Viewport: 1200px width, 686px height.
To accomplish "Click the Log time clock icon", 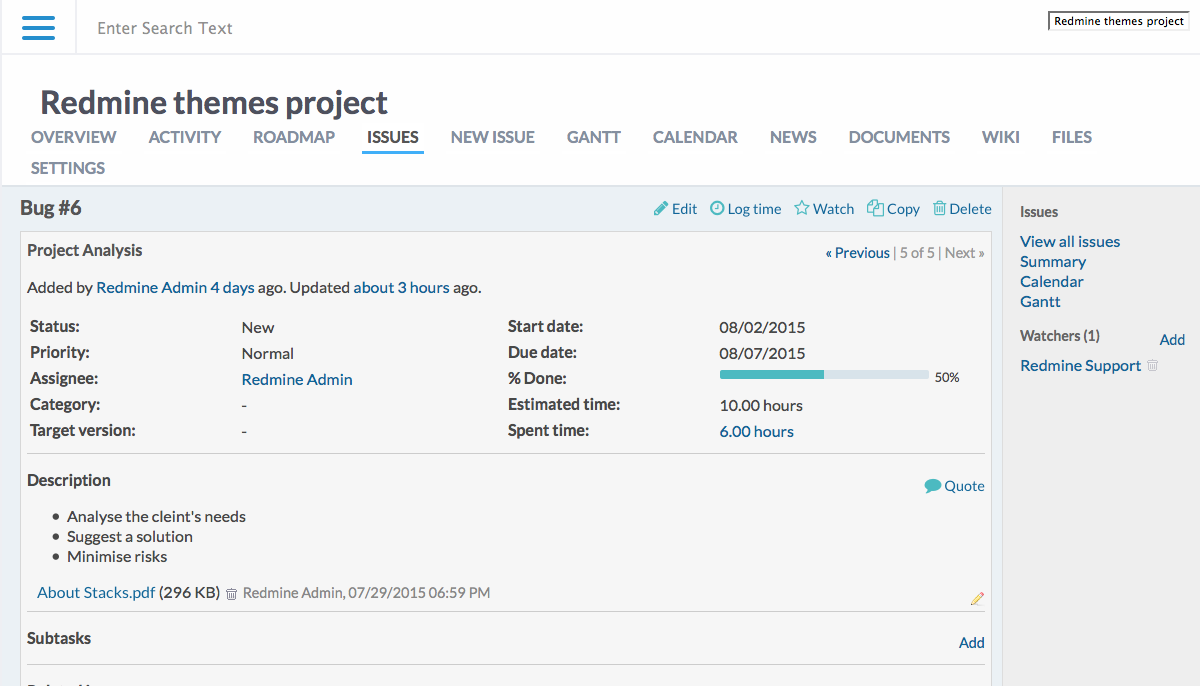I will point(717,208).
